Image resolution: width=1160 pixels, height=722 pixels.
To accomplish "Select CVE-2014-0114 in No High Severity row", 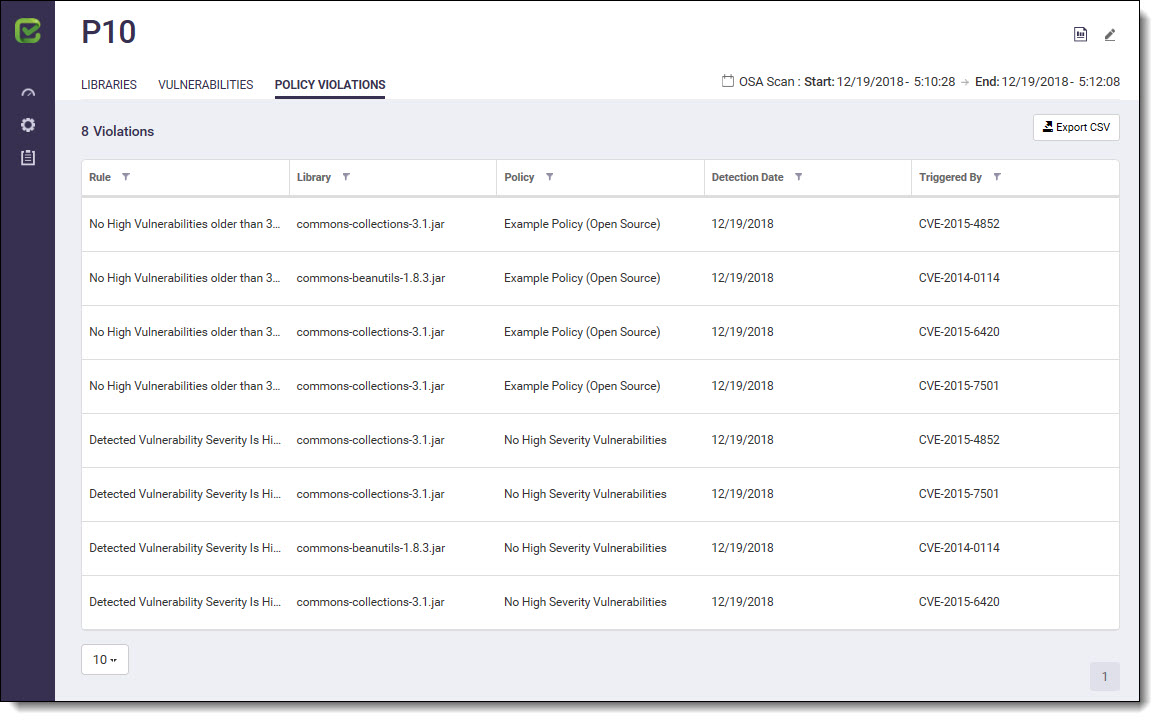I will 959,548.
